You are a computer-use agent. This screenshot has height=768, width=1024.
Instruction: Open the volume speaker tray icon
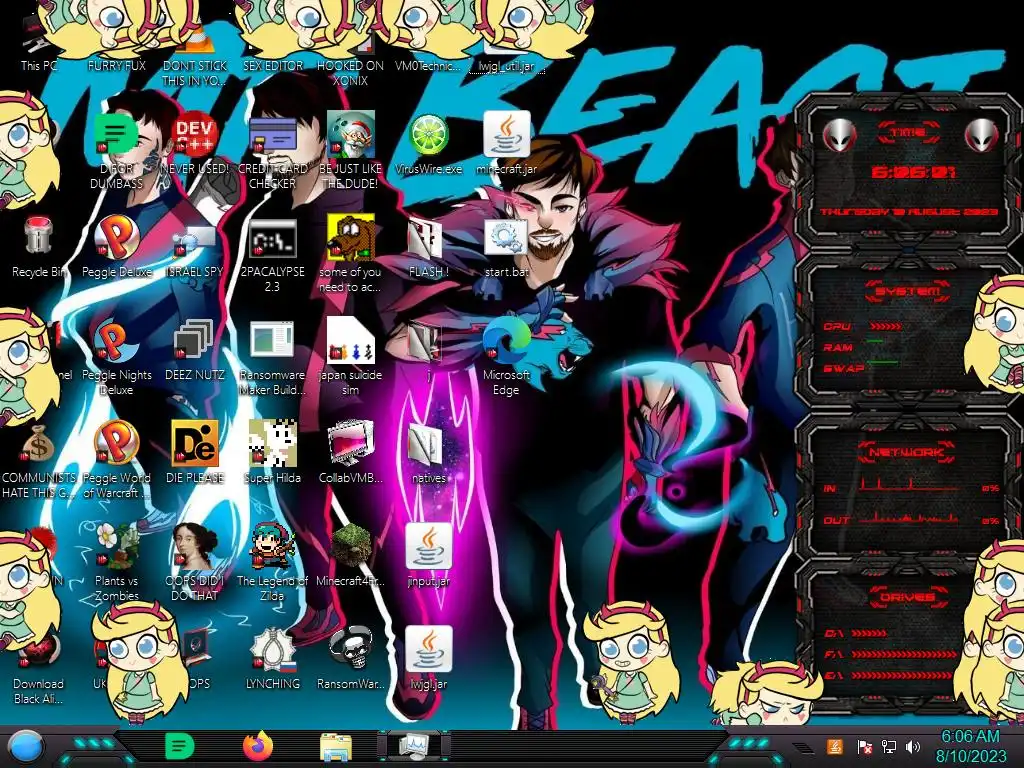coord(913,746)
